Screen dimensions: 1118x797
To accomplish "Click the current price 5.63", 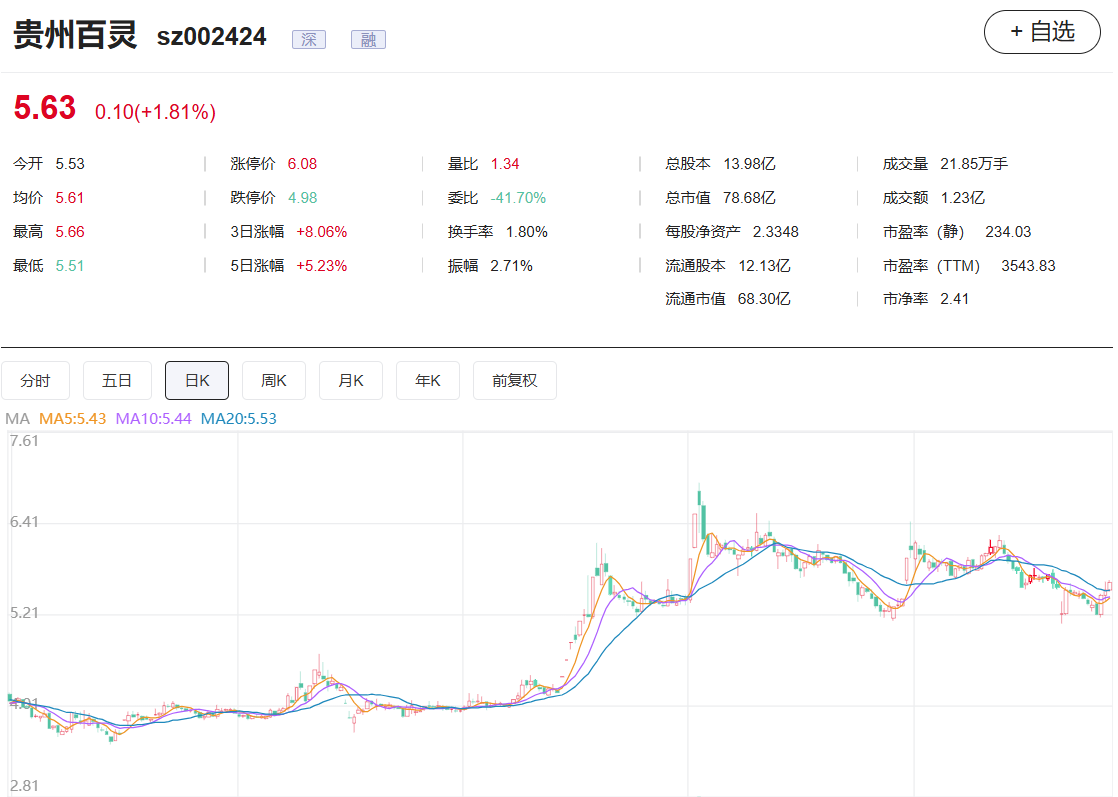I will [44, 108].
